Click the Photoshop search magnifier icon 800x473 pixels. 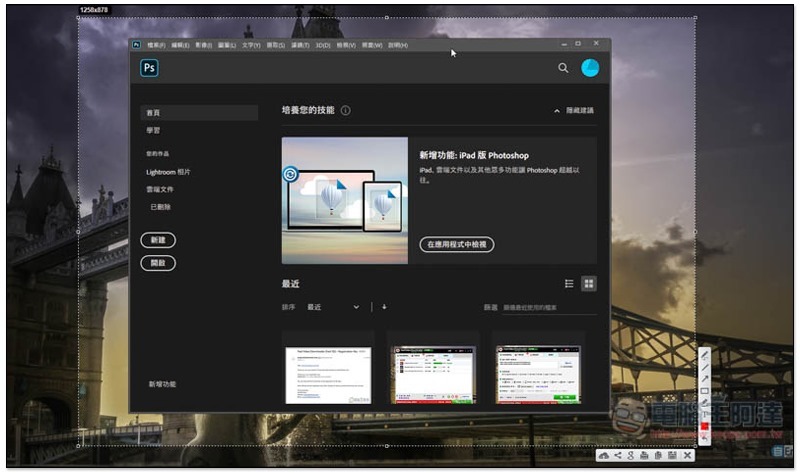click(x=563, y=68)
